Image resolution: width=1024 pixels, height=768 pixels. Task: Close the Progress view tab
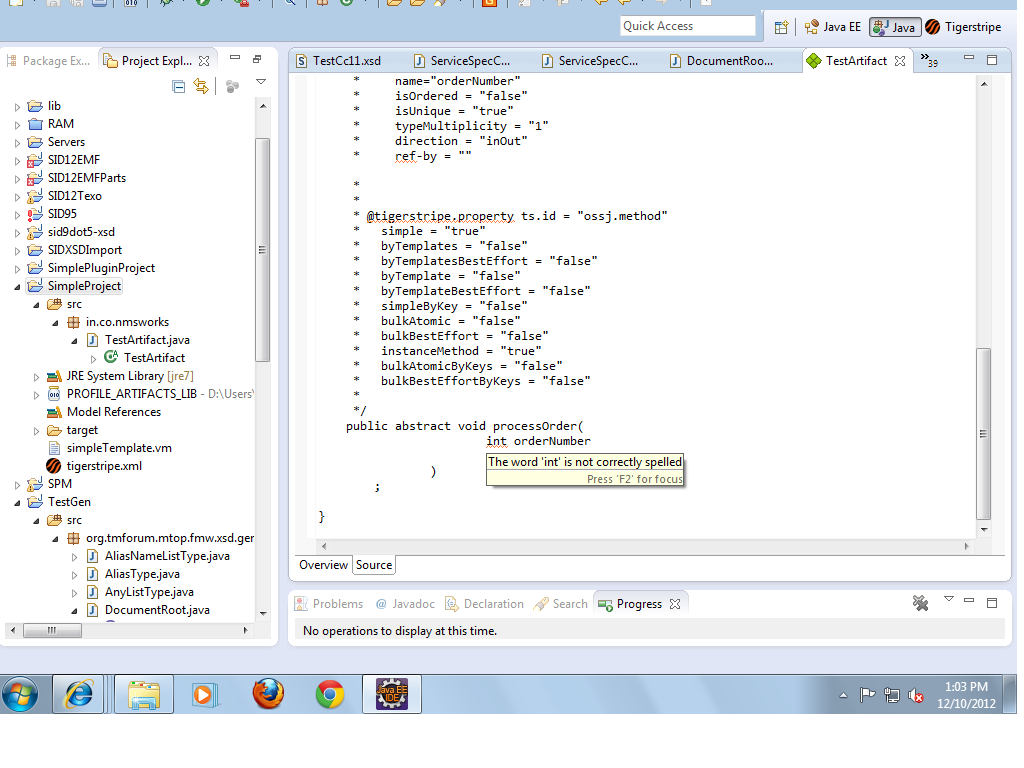pyautogui.click(x=675, y=604)
